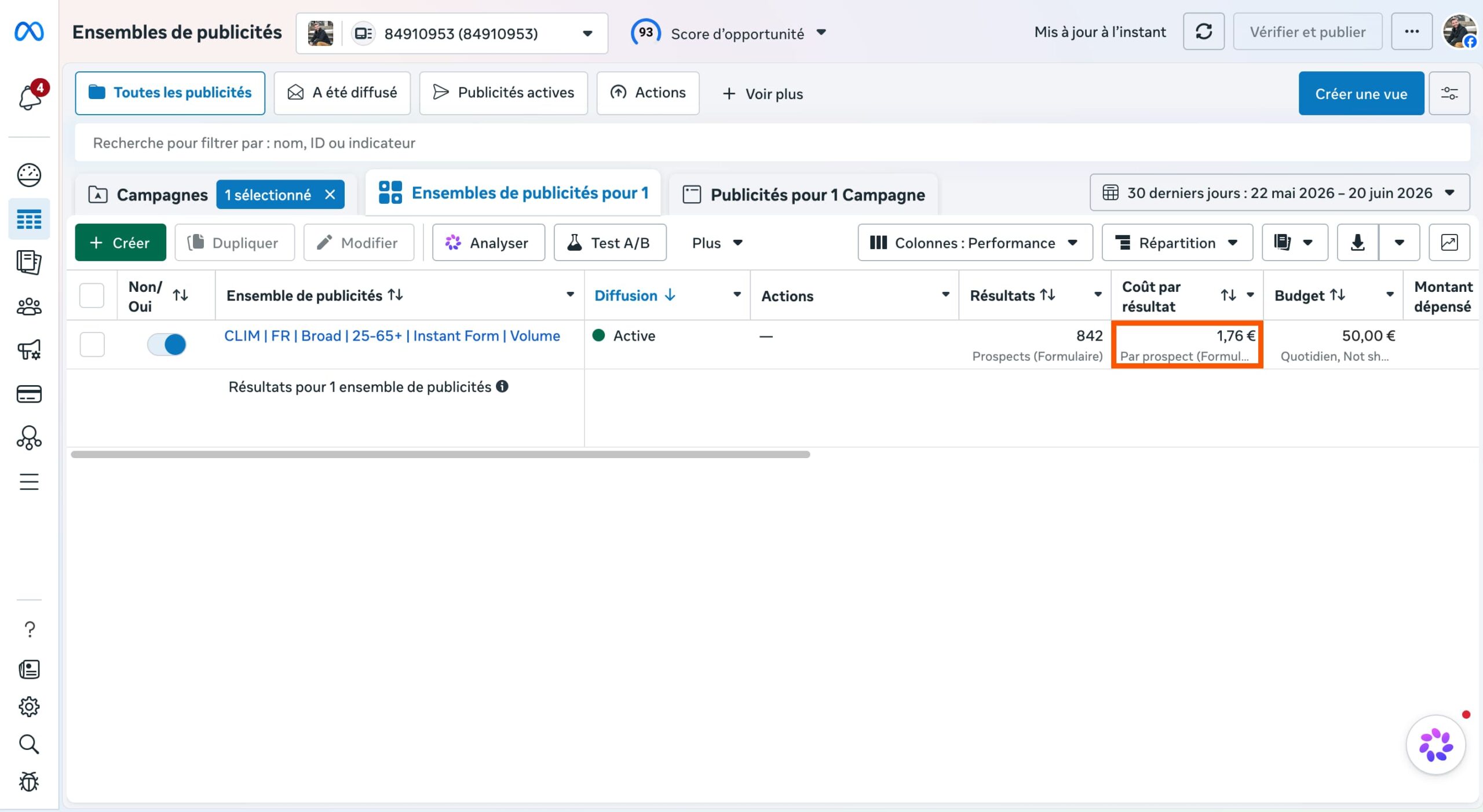Open the ad account 84910953 dropdown

click(452, 34)
